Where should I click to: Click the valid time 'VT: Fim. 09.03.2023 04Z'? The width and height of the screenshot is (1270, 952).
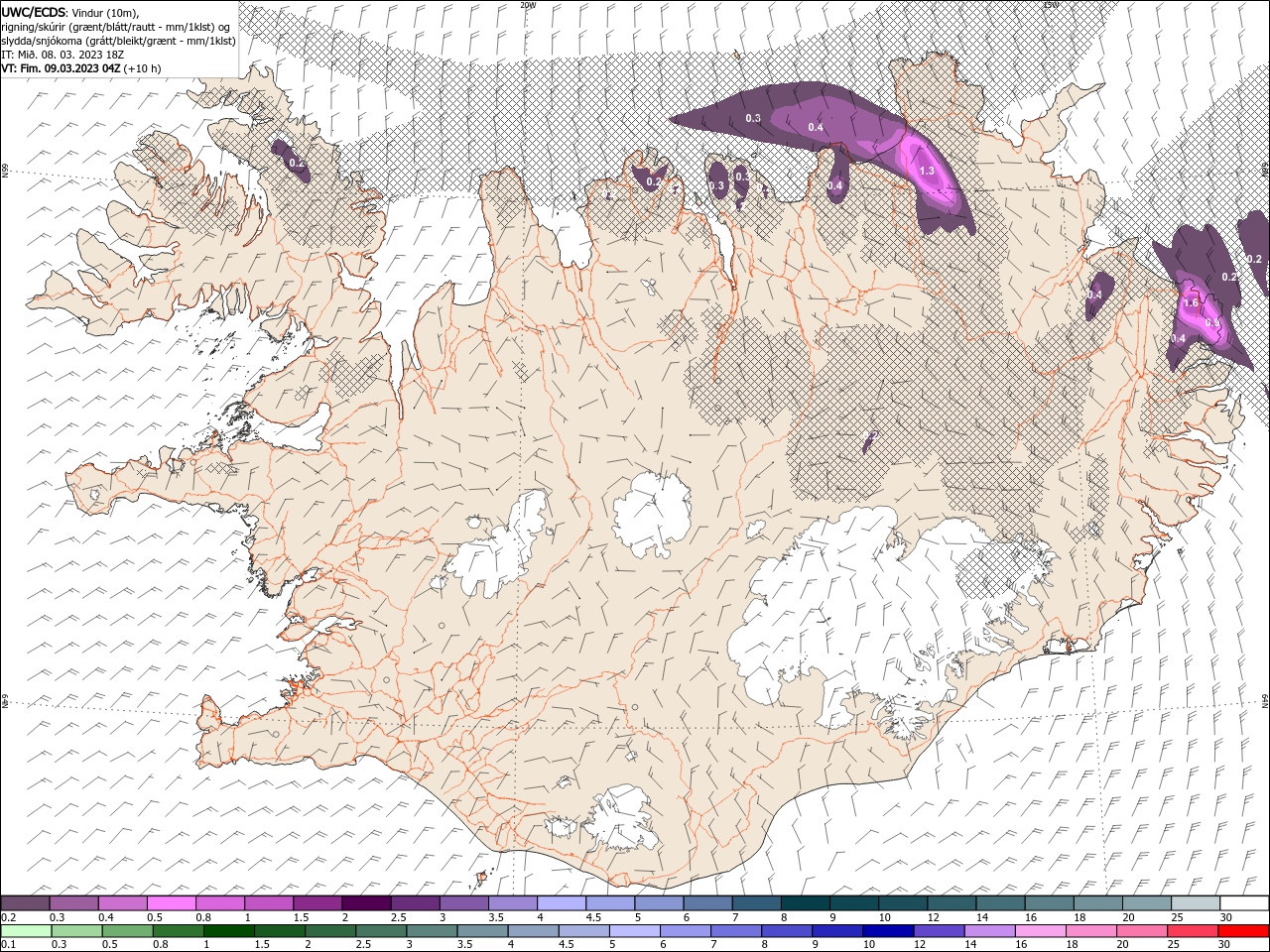[62, 68]
